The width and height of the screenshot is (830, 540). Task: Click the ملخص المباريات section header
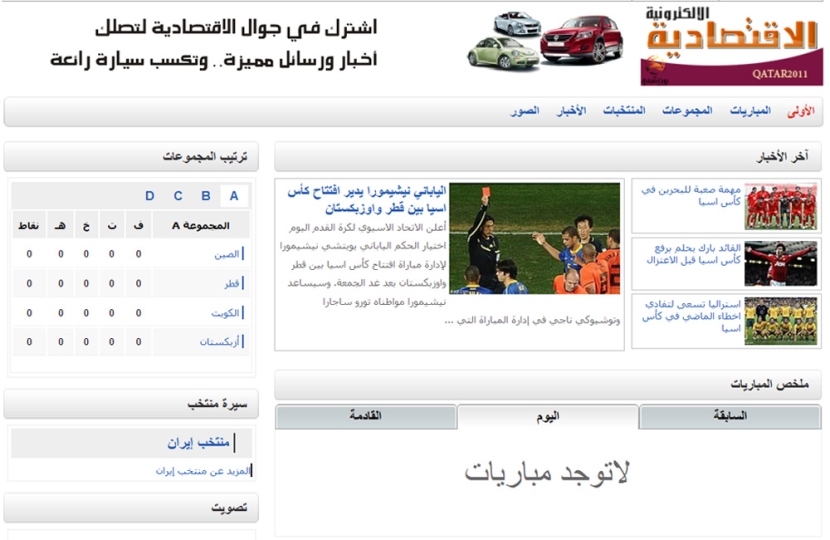click(x=548, y=385)
